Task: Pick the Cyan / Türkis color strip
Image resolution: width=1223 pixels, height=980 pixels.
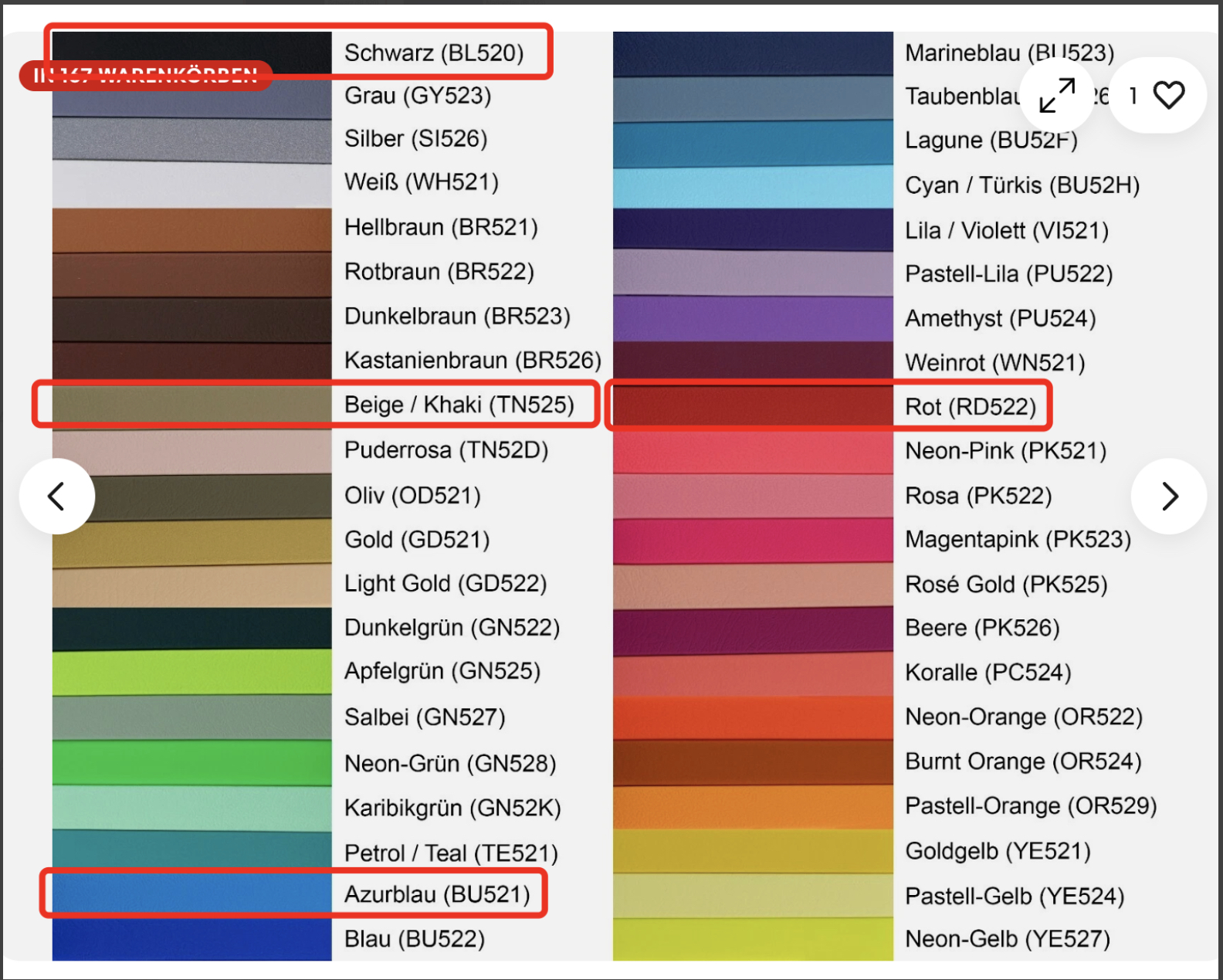Action: pos(753,186)
